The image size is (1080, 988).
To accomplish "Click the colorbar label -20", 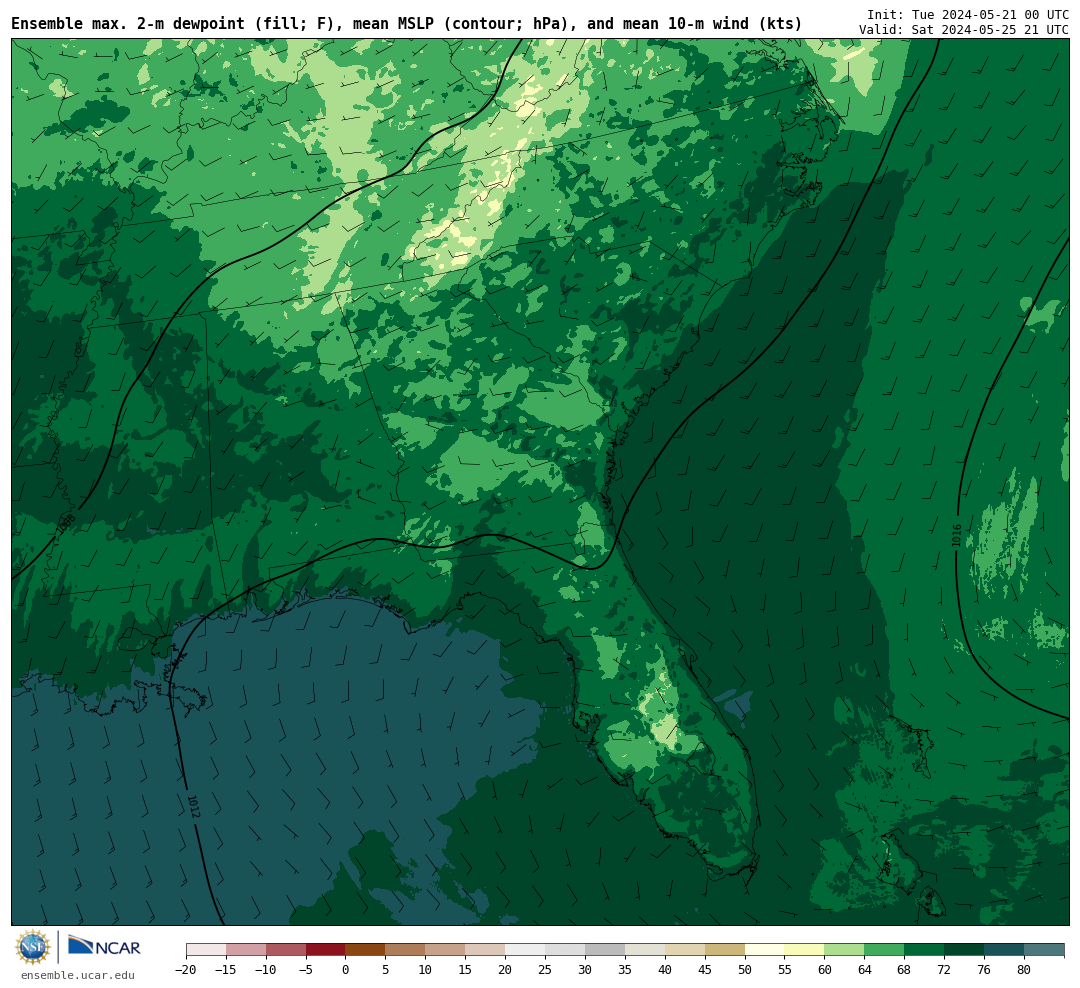I will [186, 970].
